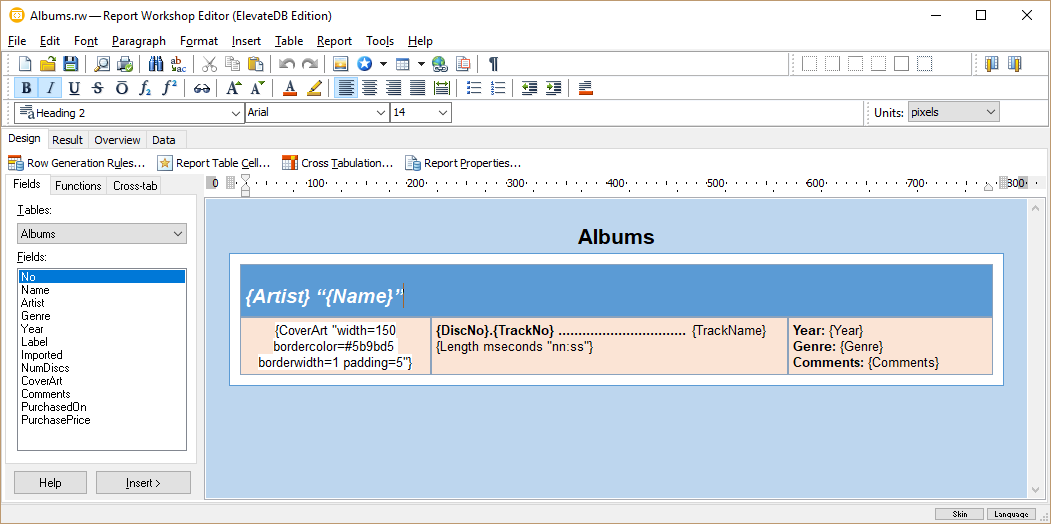Start a numbered list
Screen dimensions: 1051x524
tap(498, 88)
